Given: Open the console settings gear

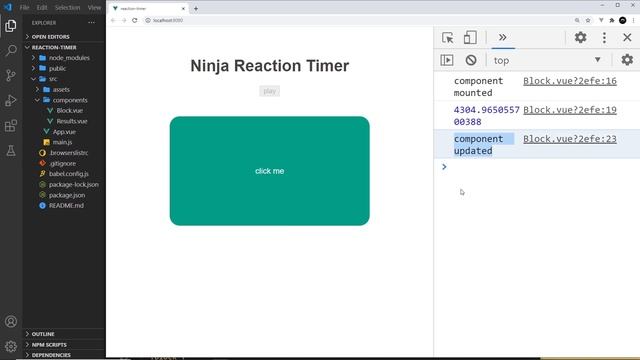Looking at the screenshot, I should coord(627,60).
